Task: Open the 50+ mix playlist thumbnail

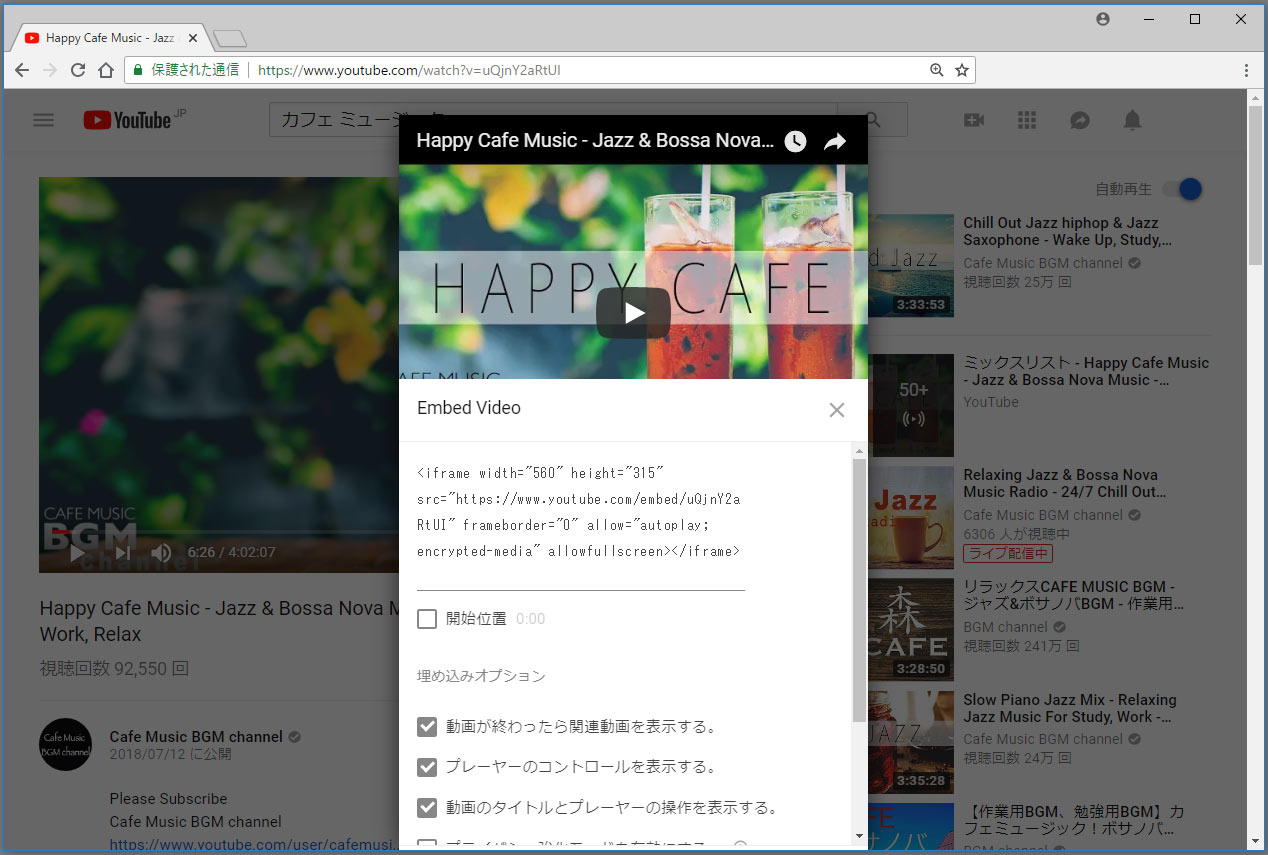Action: pos(911,405)
